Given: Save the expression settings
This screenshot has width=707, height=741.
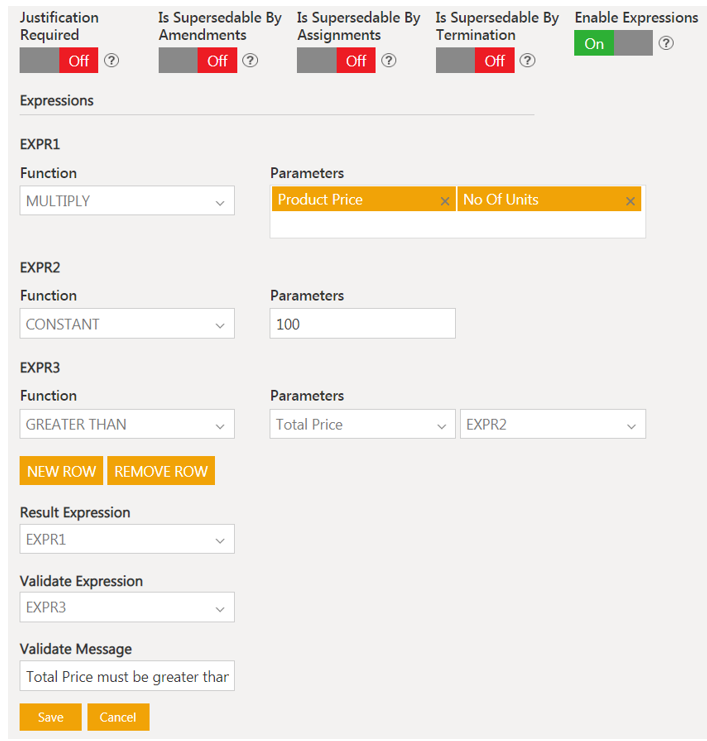Looking at the screenshot, I should [x=50, y=717].
